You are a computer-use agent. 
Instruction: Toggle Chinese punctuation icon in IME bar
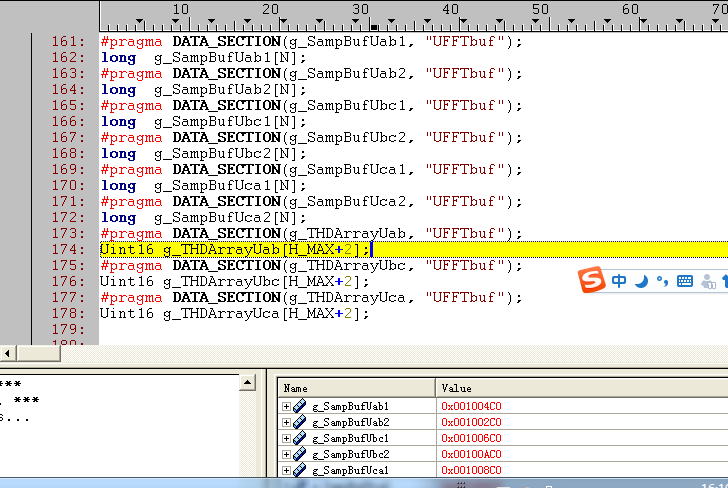(x=663, y=281)
